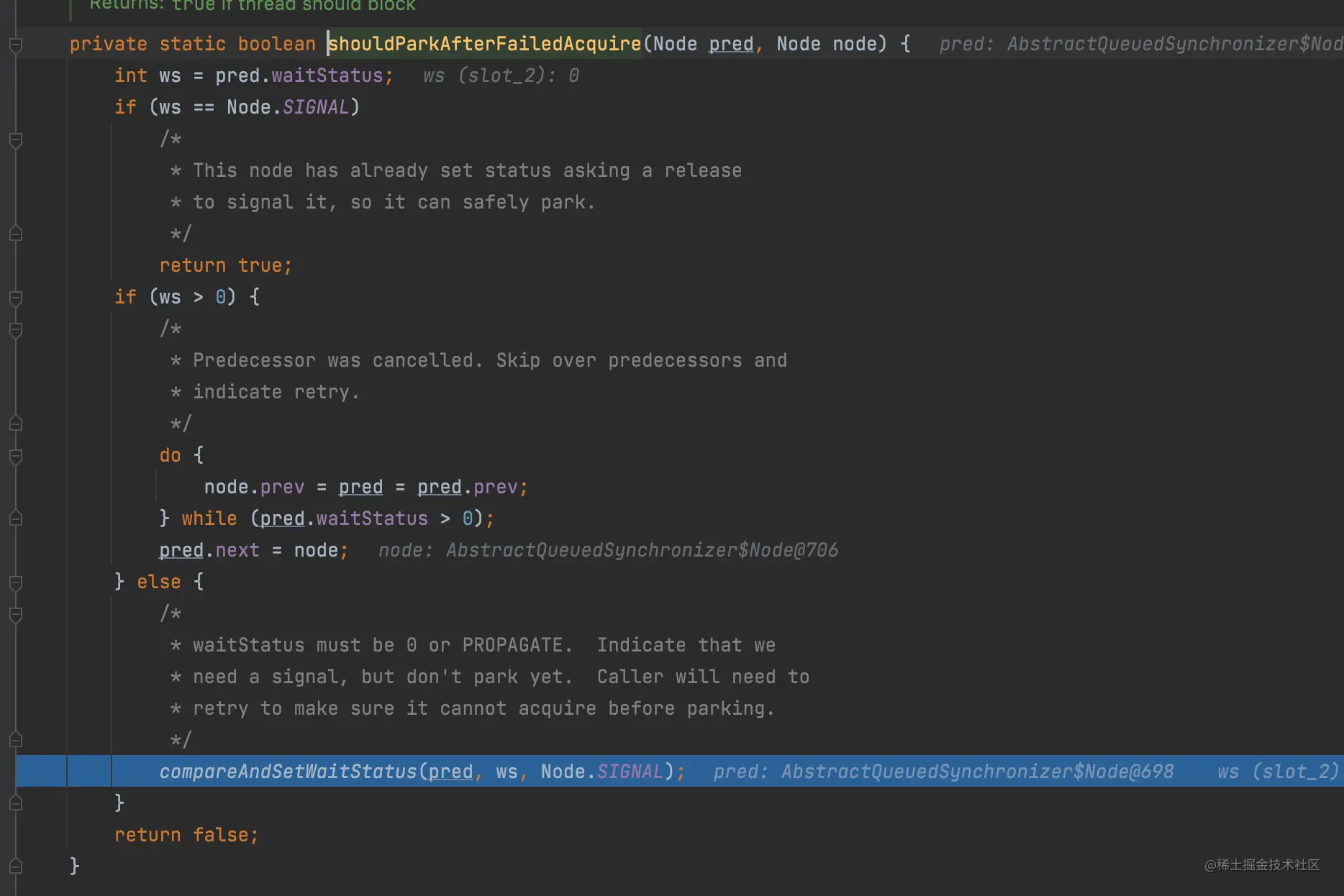Viewport: 1344px width, 896px height.
Task: Fold the 'if (ws > 0)' block
Action: pyautogui.click(x=16, y=298)
